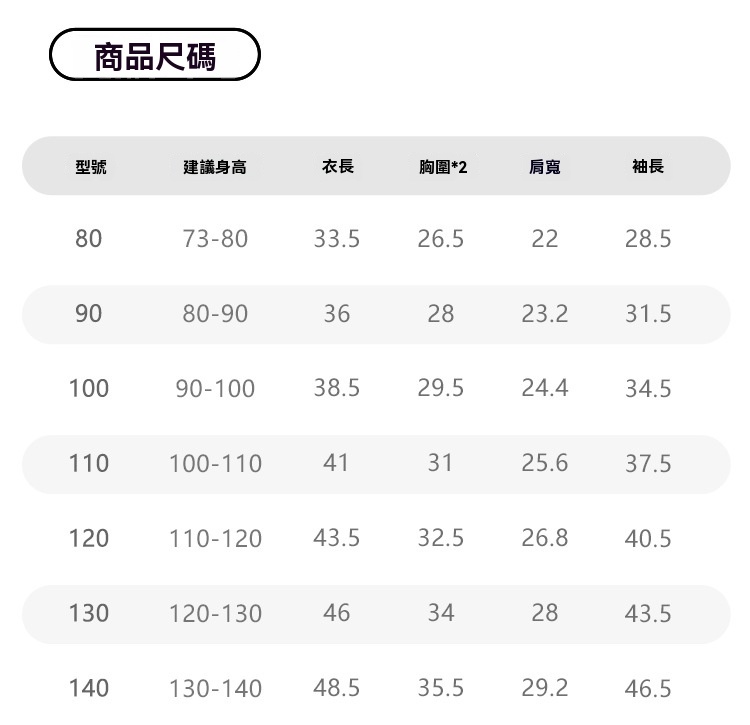Select the 46.5 sleeve length value
Viewport: 750px width, 725px height.
648,689
